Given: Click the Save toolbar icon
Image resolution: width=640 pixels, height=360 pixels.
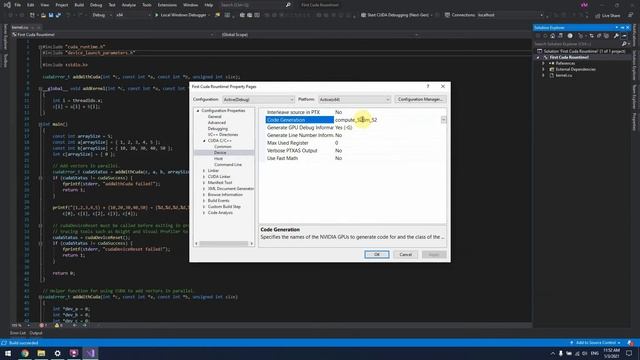Looking at the screenshot, I should 51,15.
